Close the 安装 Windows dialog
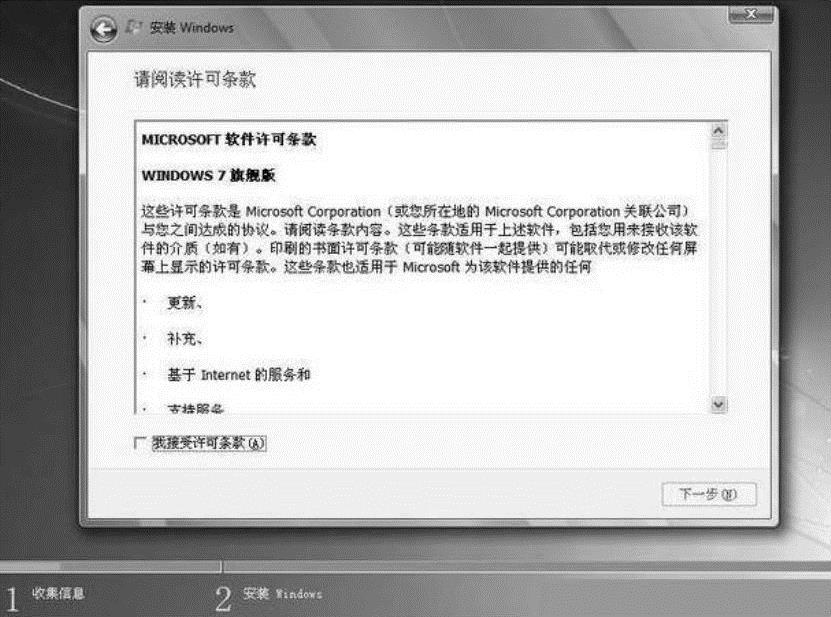This screenshot has height=617, width=831. (x=750, y=15)
